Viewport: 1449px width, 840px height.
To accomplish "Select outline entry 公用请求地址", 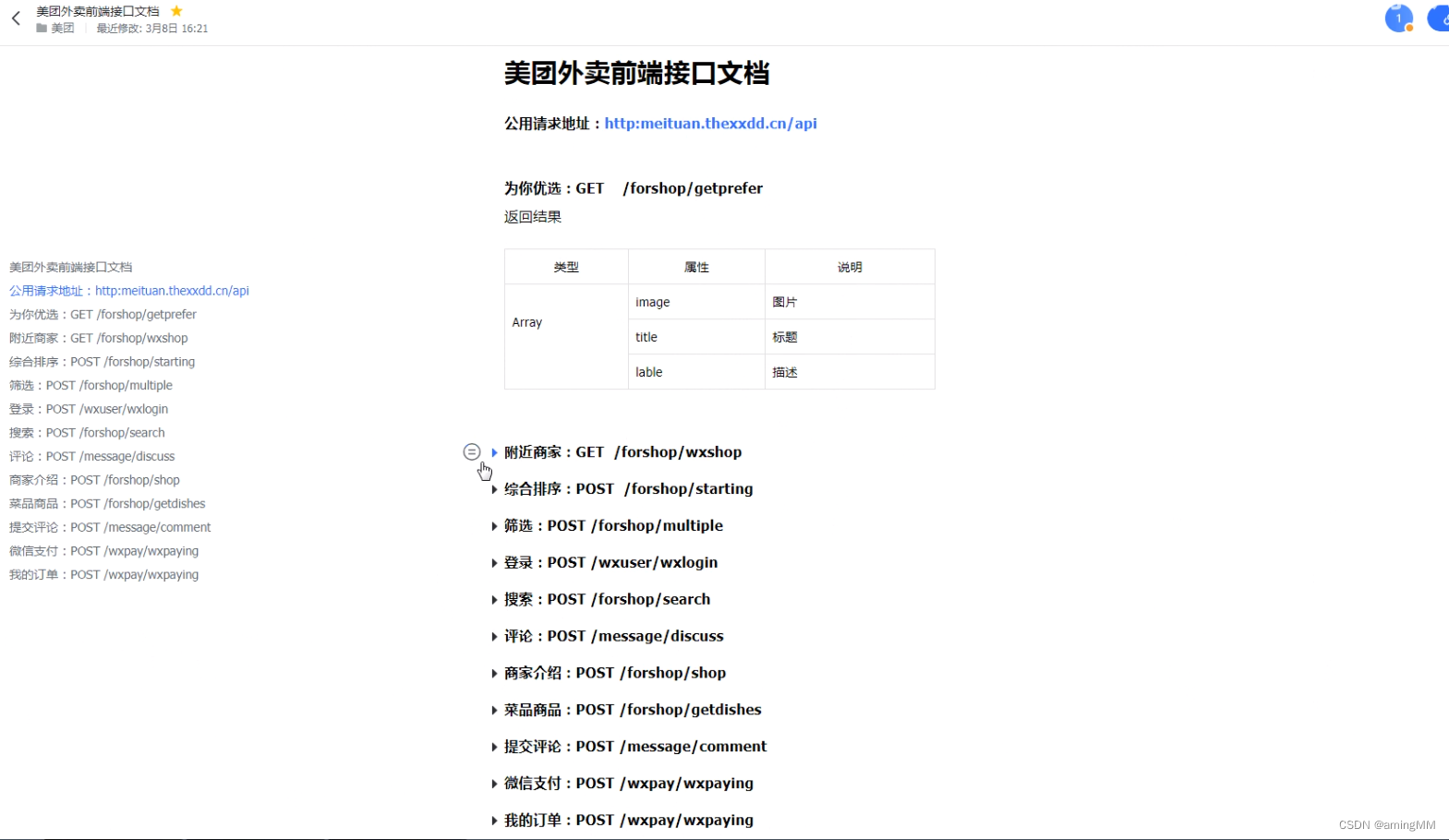I will click(x=129, y=291).
